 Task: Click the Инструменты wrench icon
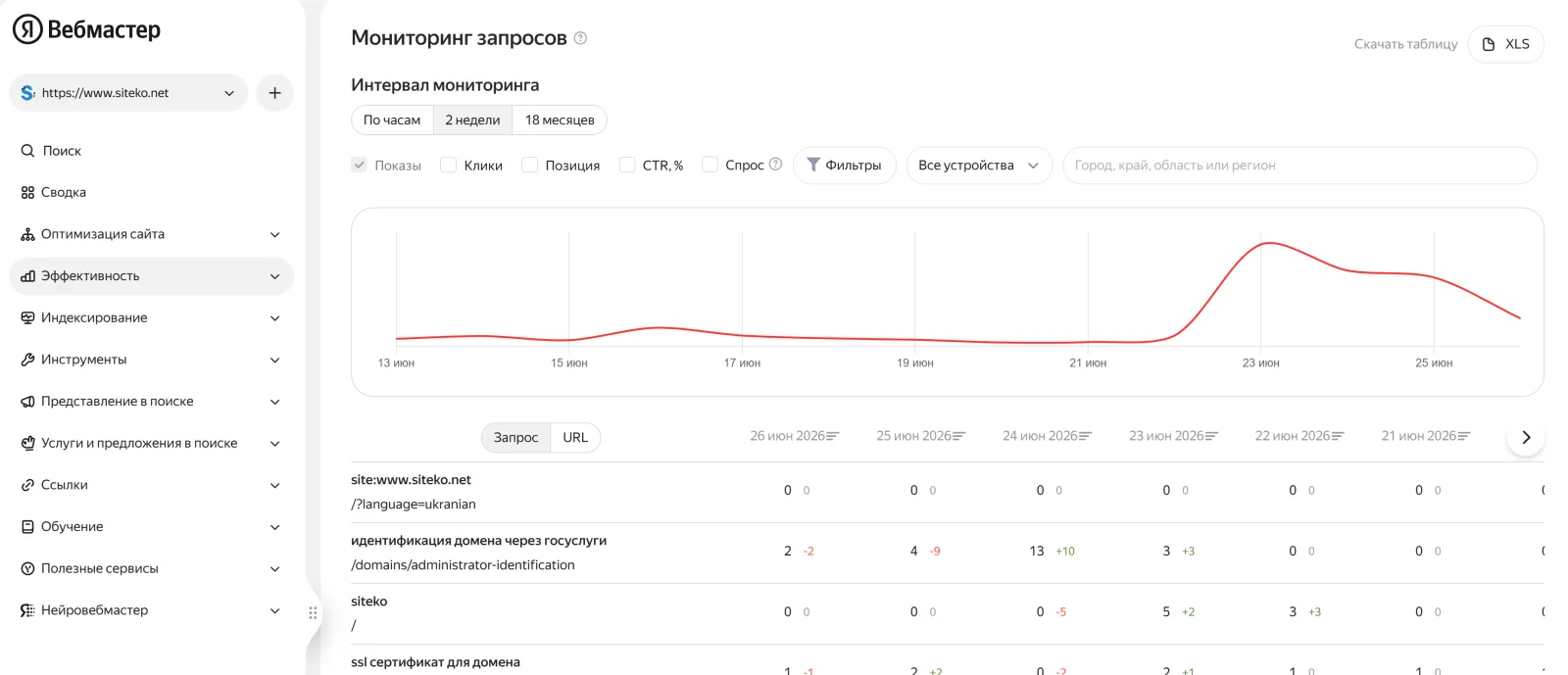click(27, 360)
